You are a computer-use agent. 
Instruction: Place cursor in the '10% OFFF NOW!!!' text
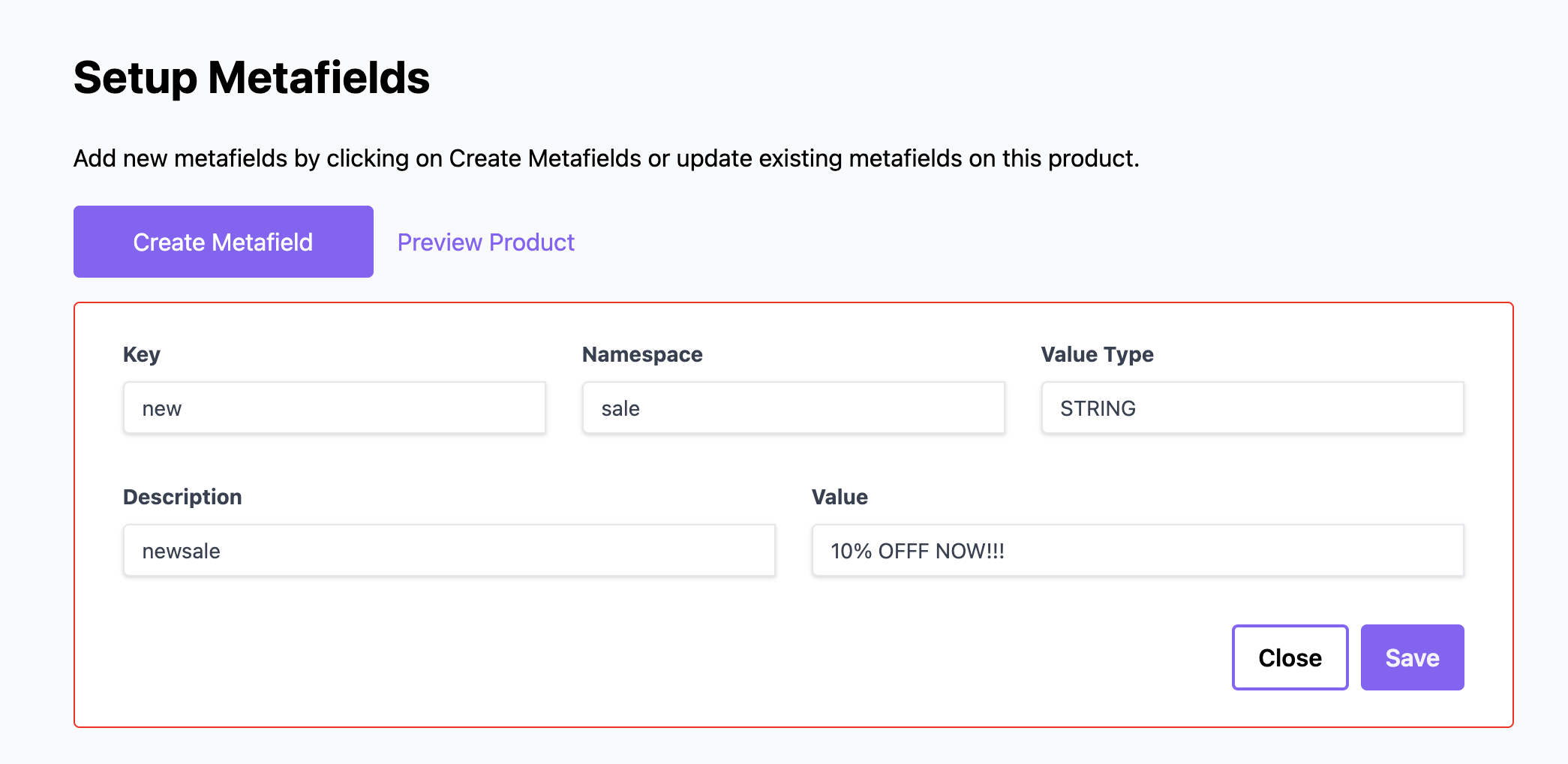[918, 551]
